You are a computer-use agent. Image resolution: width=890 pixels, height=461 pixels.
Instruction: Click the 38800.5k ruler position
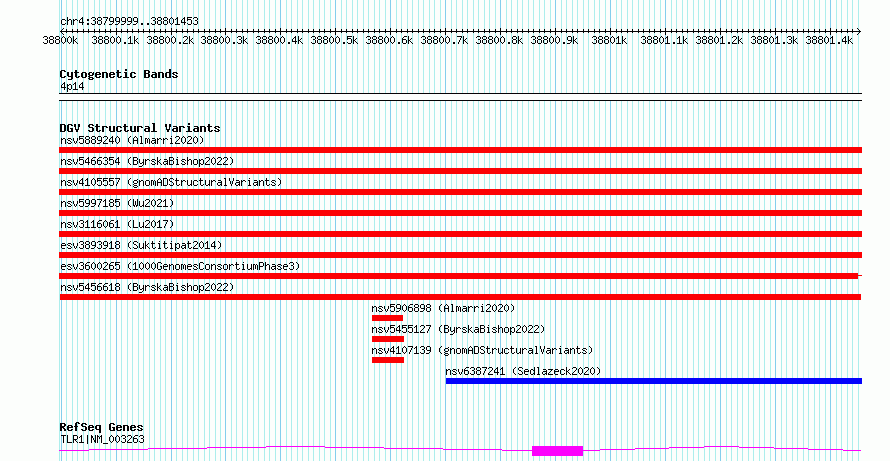point(334,40)
